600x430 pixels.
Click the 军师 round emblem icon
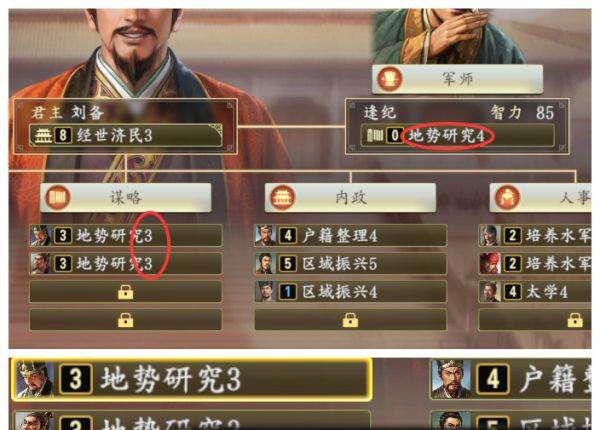pos(389,79)
